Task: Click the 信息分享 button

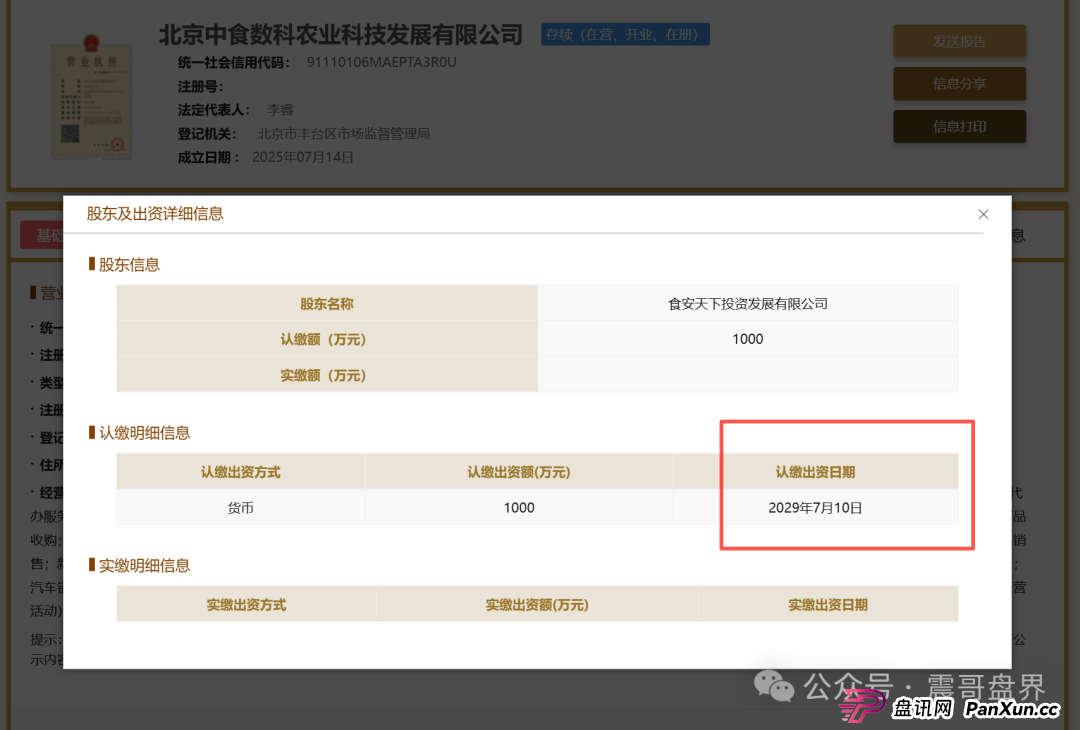Action: (x=959, y=83)
